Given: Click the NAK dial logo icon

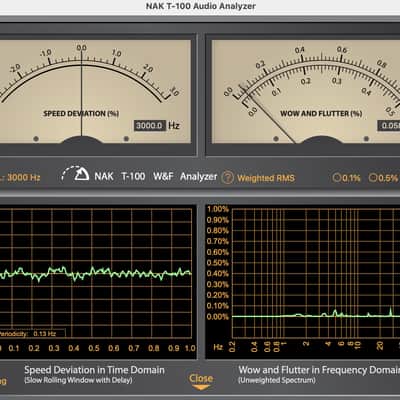Looking at the screenshot, I should tap(75, 174).
